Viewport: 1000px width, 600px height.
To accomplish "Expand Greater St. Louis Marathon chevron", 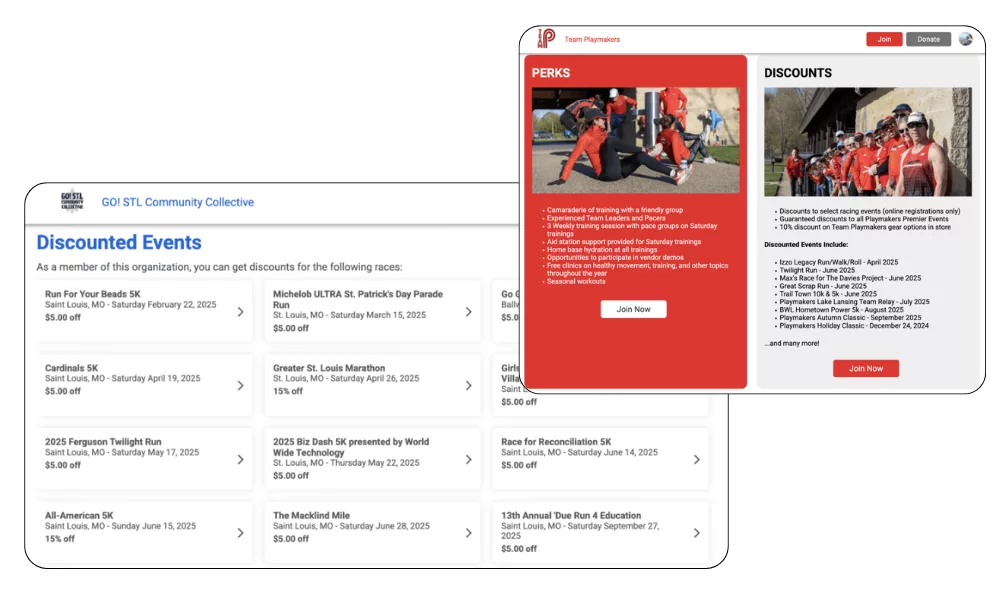I will 468,386.
